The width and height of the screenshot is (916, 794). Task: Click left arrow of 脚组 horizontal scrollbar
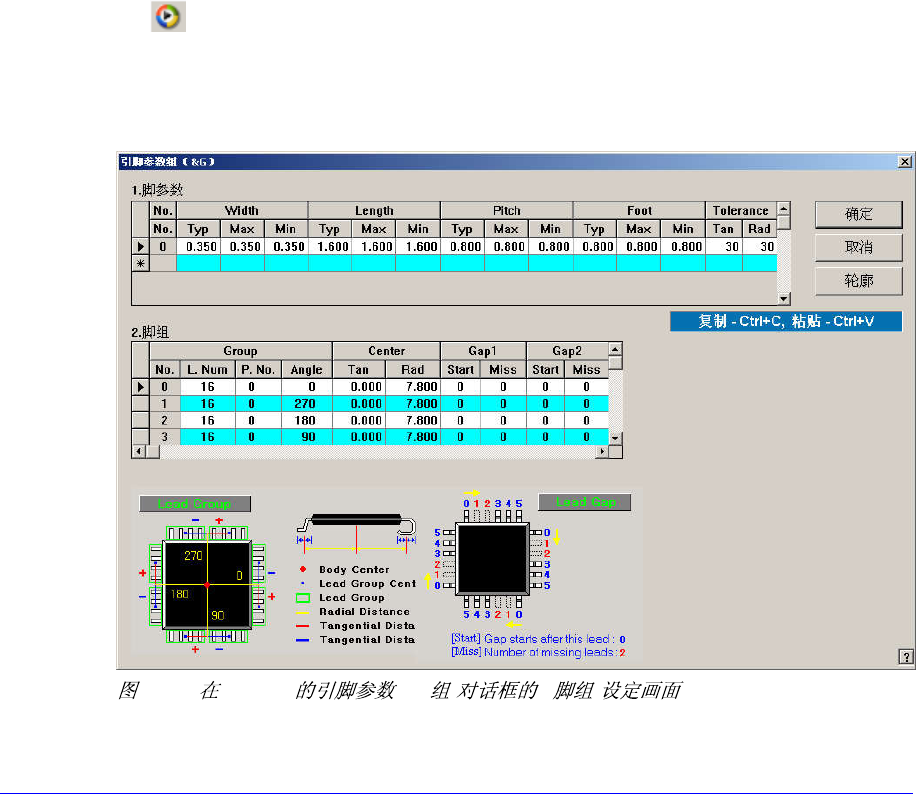pyautogui.click(x=138, y=452)
